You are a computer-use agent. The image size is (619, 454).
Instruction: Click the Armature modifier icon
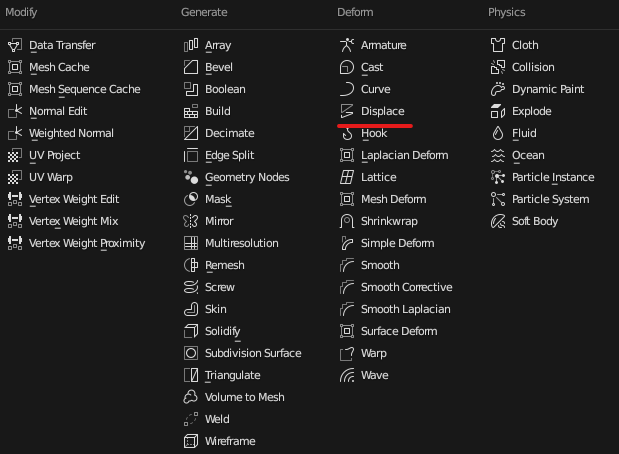pos(347,45)
